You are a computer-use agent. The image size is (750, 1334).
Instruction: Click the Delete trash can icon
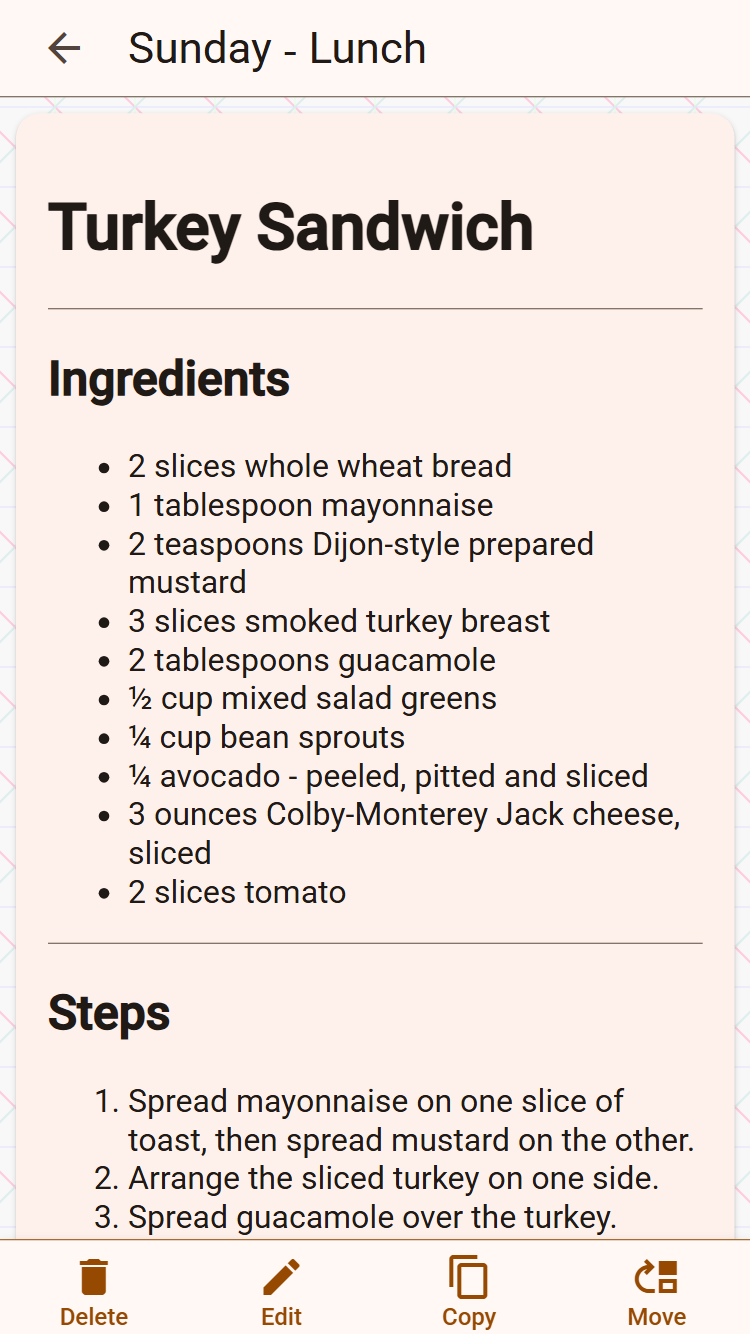94,1278
